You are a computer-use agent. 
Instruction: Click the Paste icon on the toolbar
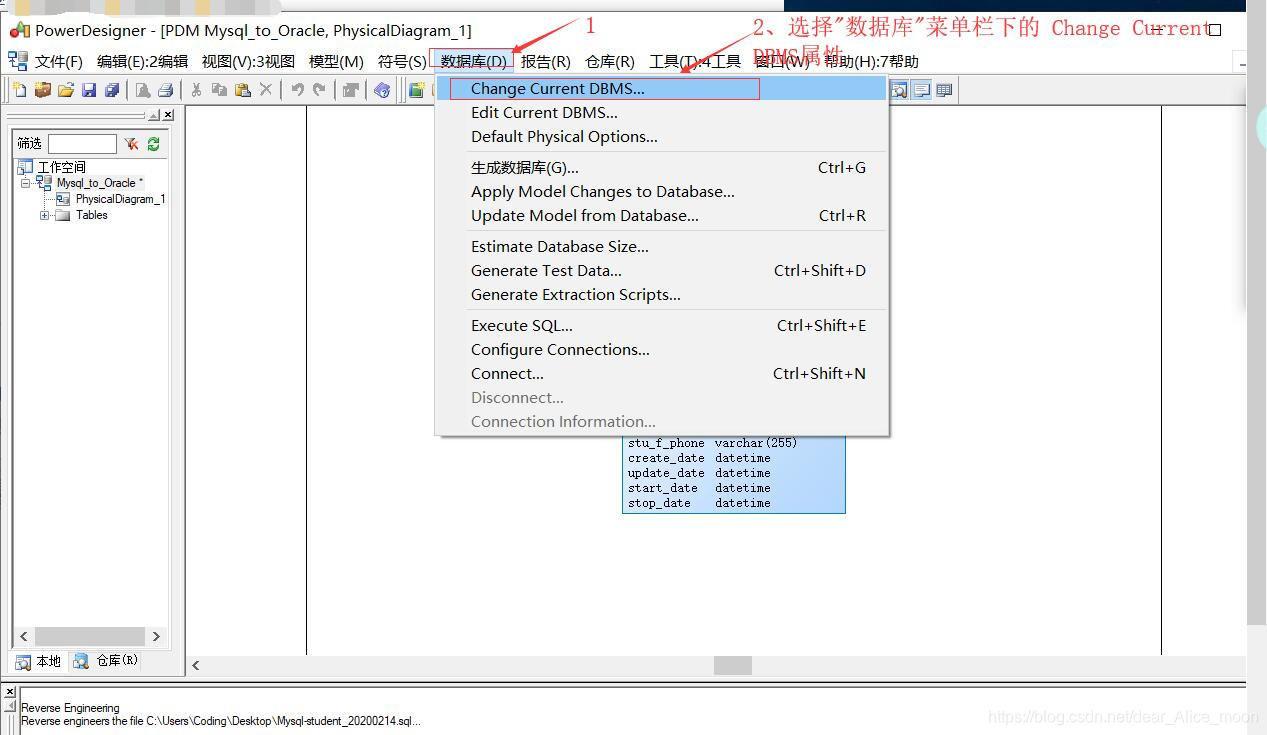(244, 89)
